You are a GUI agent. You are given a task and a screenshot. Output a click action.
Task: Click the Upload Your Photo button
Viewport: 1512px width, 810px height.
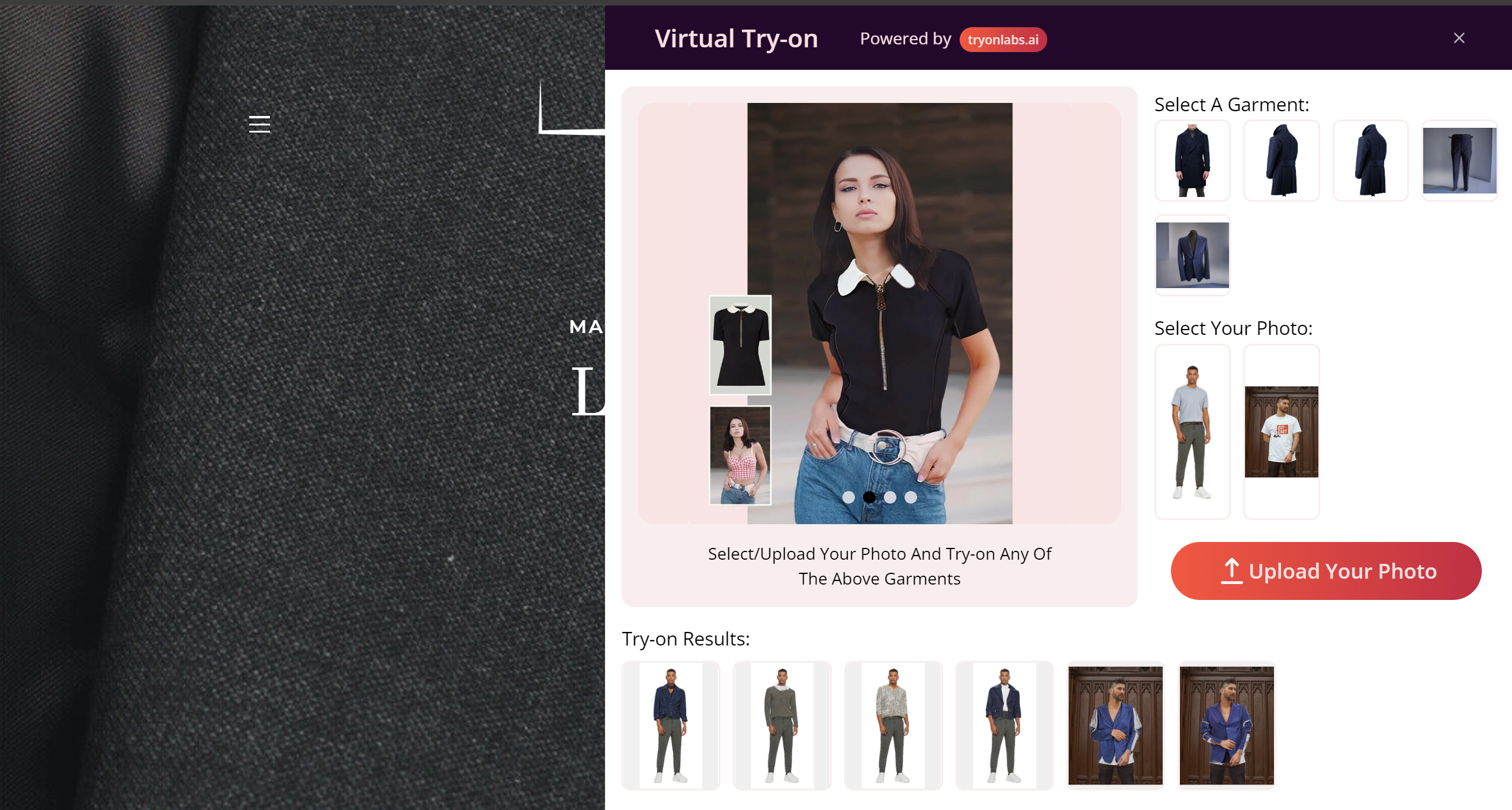tap(1326, 571)
